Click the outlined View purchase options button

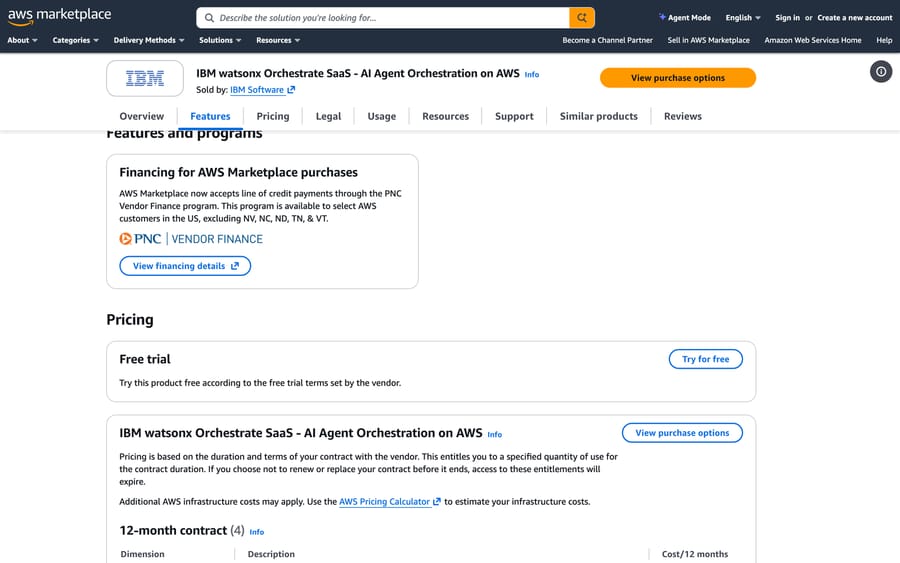(x=682, y=433)
